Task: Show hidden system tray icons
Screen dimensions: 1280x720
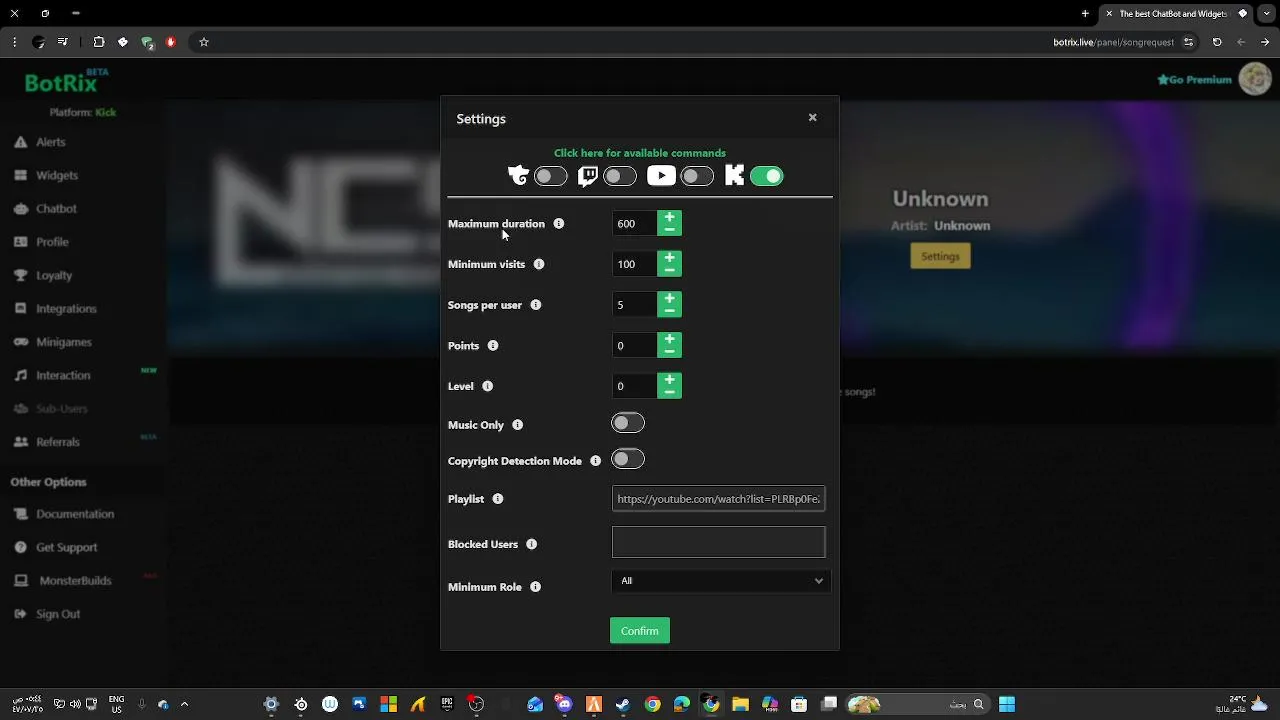Action: click(x=184, y=704)
